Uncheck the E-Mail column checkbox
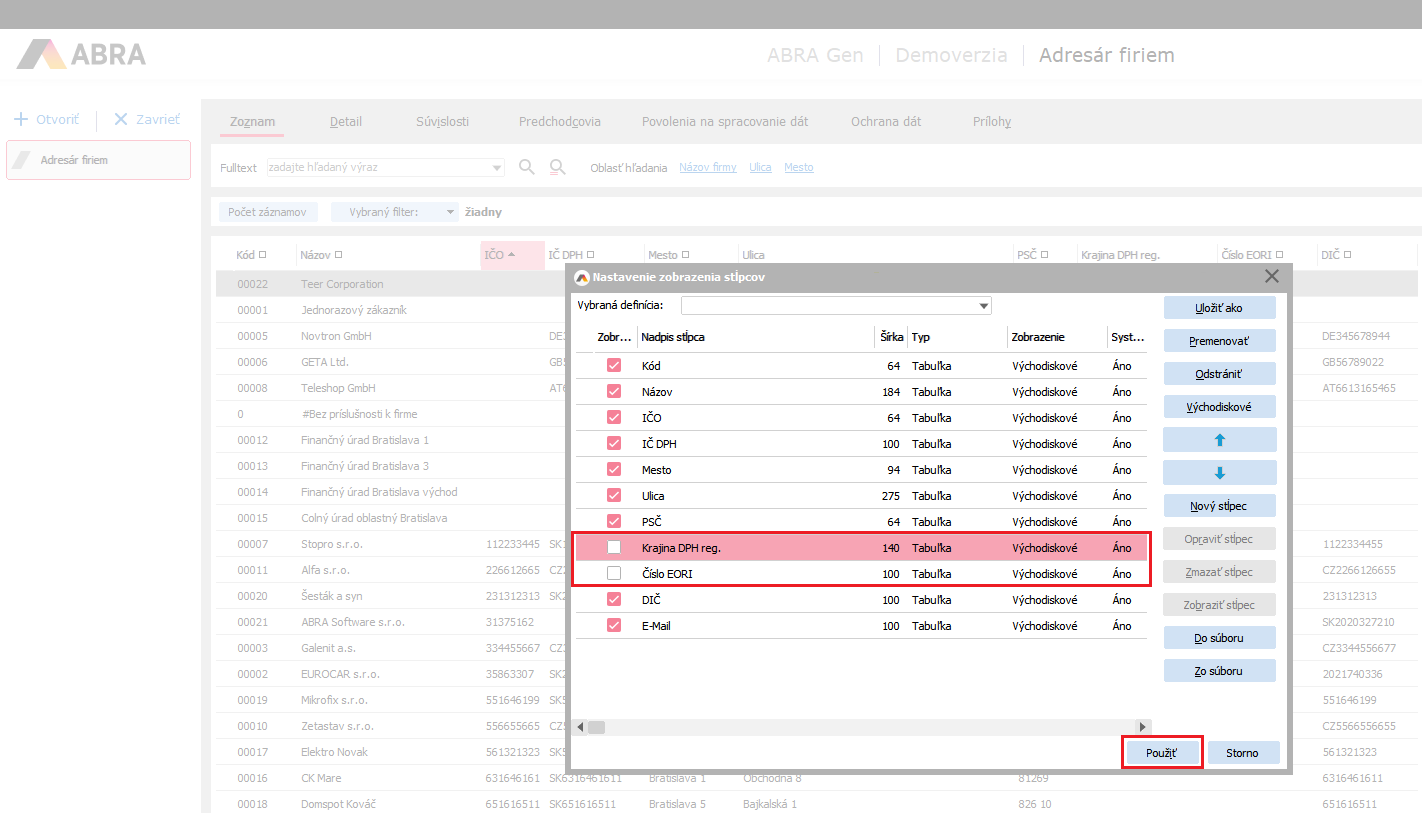This screenshot has height=813, width=1422. click(614, 626)
